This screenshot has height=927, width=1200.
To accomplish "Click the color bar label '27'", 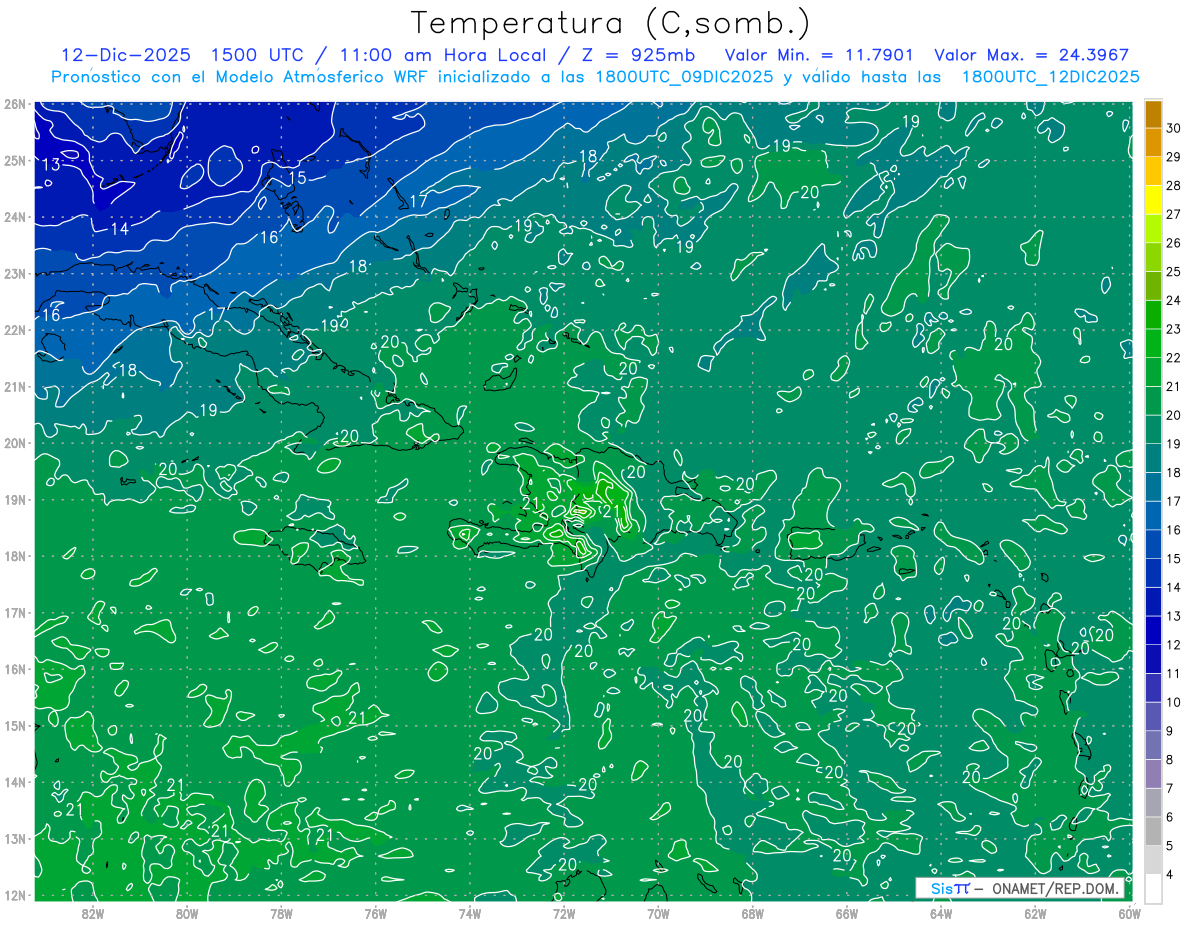I will pyautogui.click(x=1174, y=214).
